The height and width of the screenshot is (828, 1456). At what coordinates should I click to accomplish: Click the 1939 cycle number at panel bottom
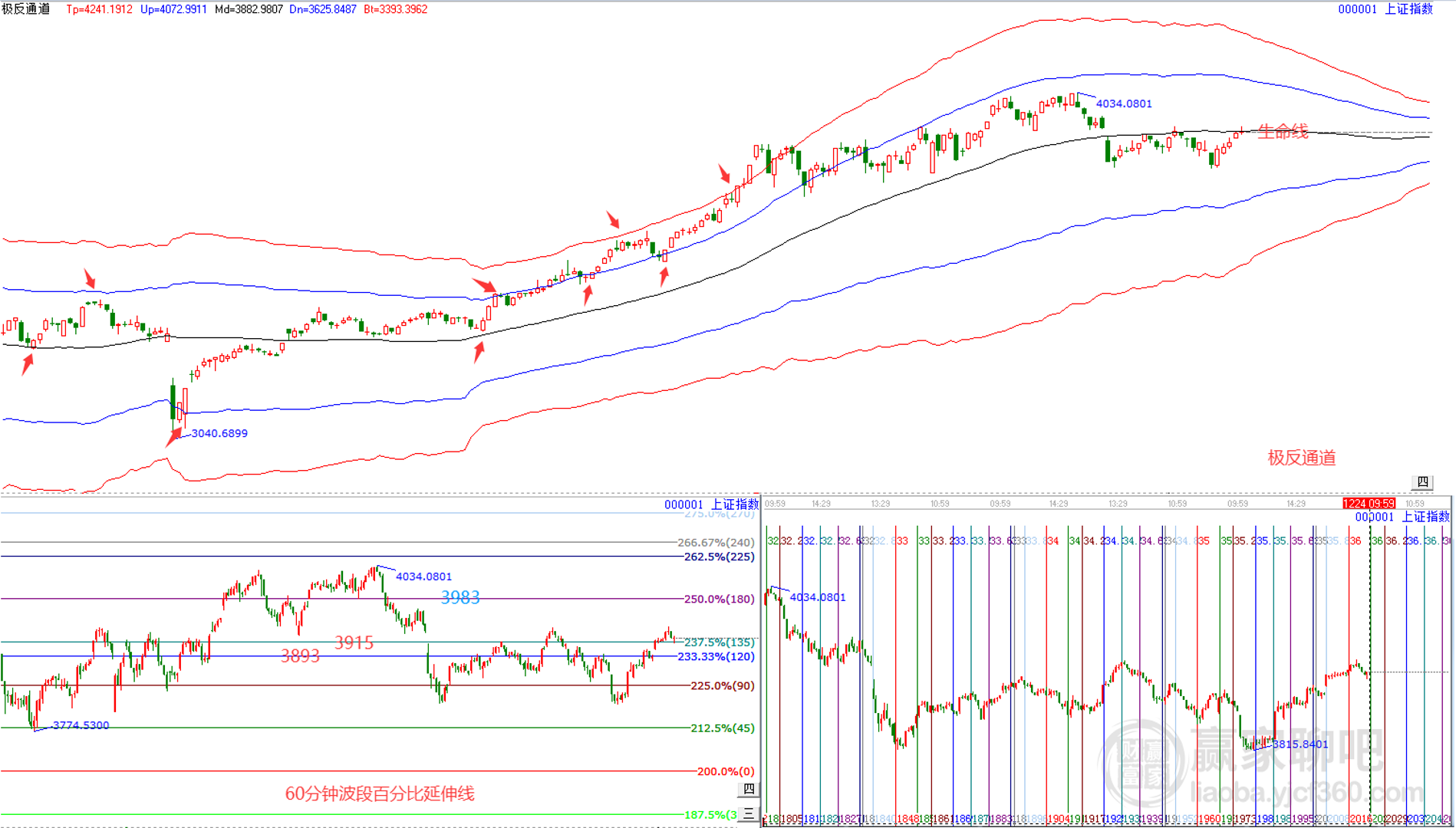point(1152,820)
